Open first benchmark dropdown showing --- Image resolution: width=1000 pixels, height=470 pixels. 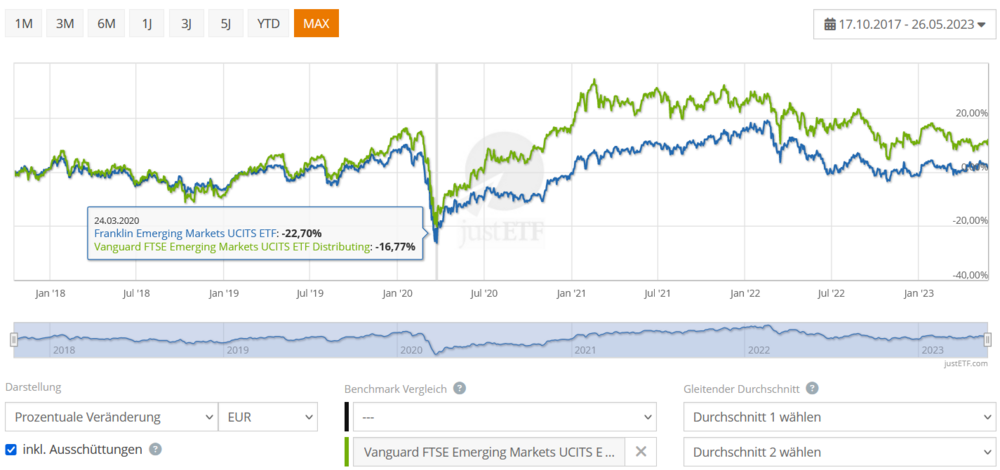point(504,418)
